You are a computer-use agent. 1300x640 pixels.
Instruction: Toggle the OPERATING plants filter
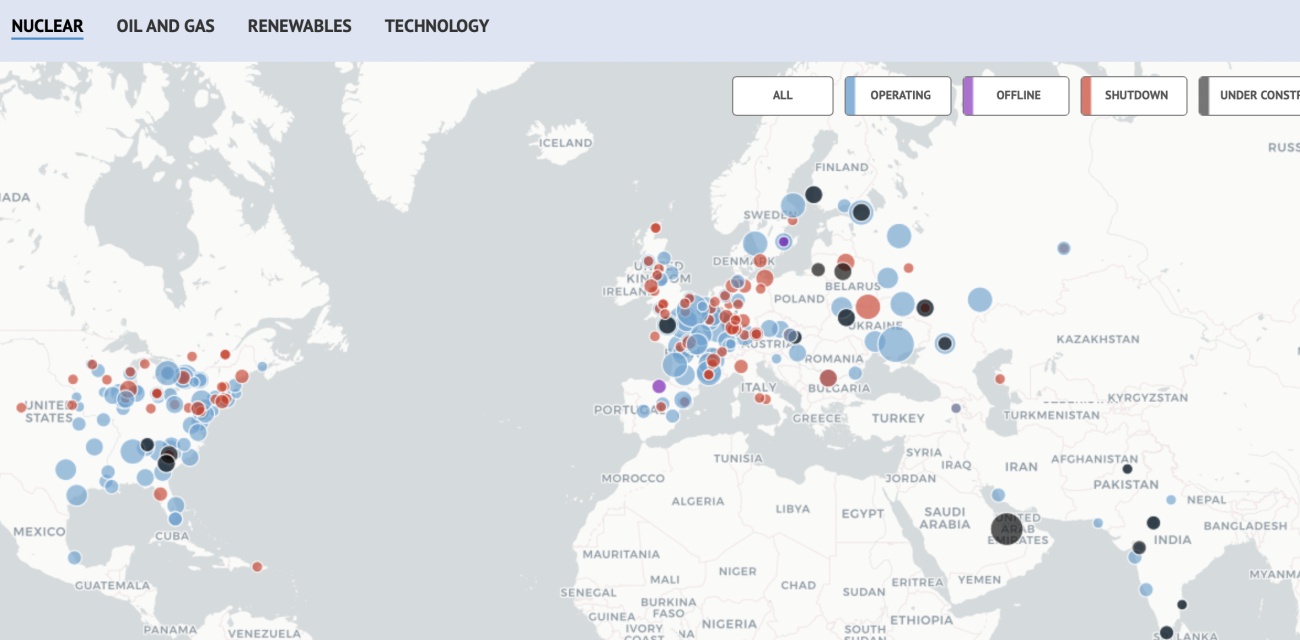pyautogui.click(x=898, y=96)
